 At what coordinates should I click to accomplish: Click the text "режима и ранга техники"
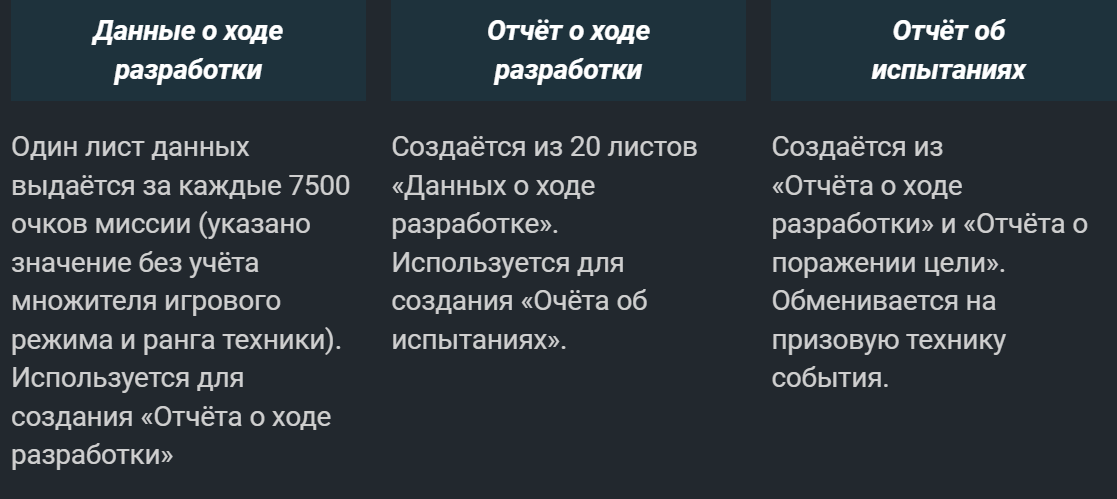[x=170, y=340]
